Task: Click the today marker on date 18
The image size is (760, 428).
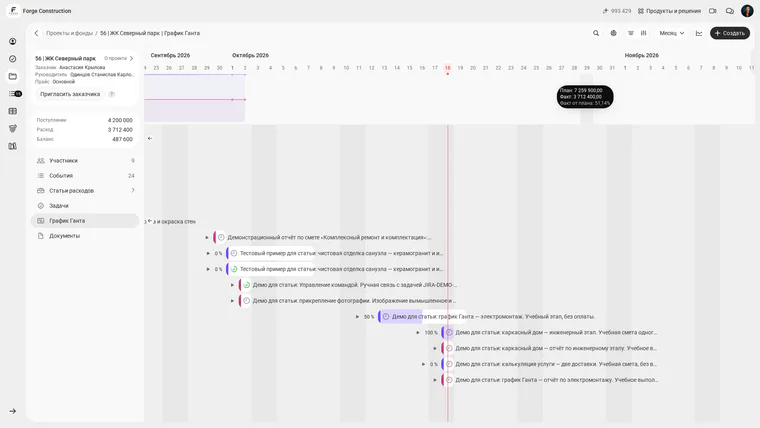Action: point(447,68)
